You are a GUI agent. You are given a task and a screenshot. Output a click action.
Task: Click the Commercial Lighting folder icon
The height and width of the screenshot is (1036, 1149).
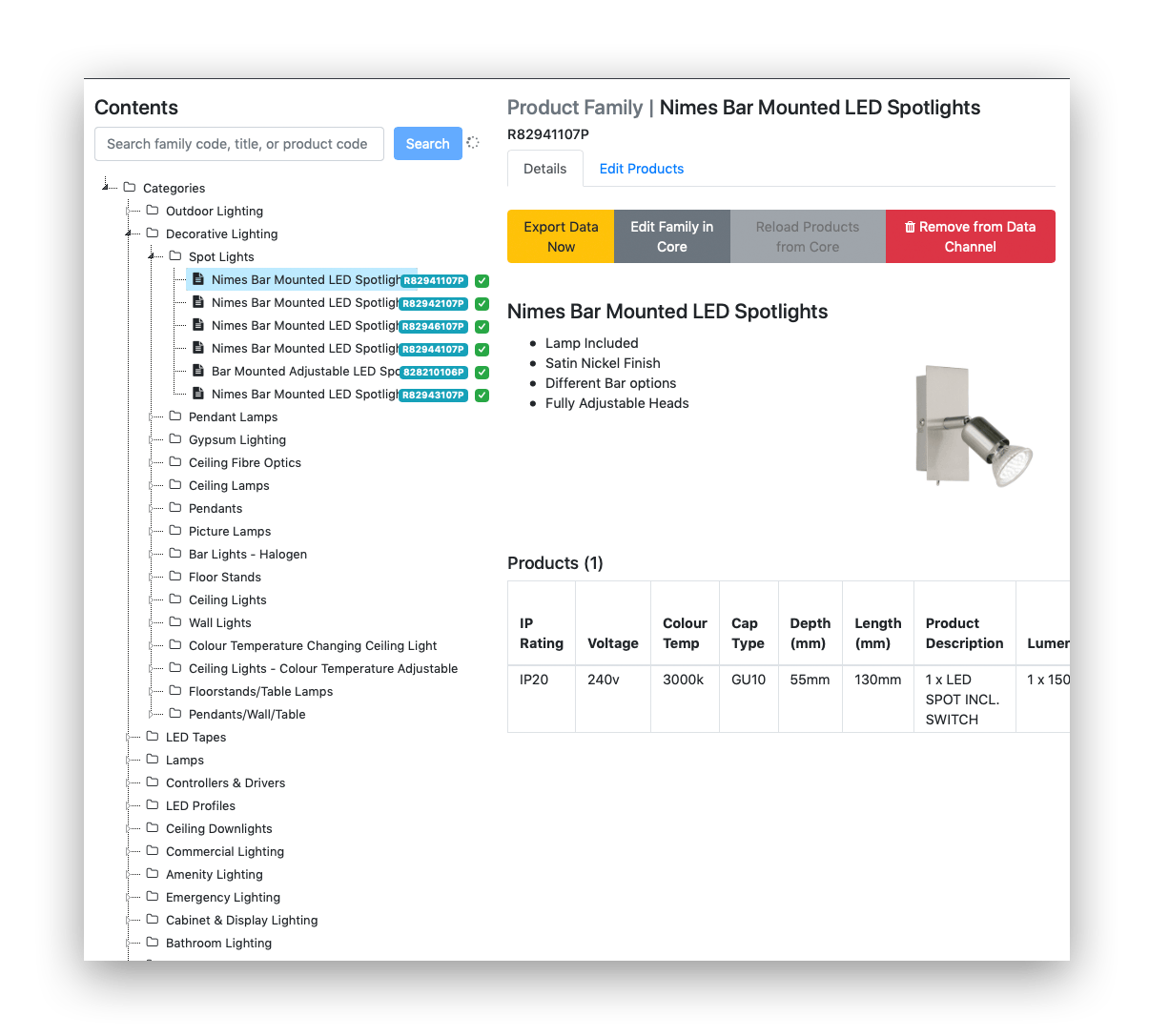(153, 850)
